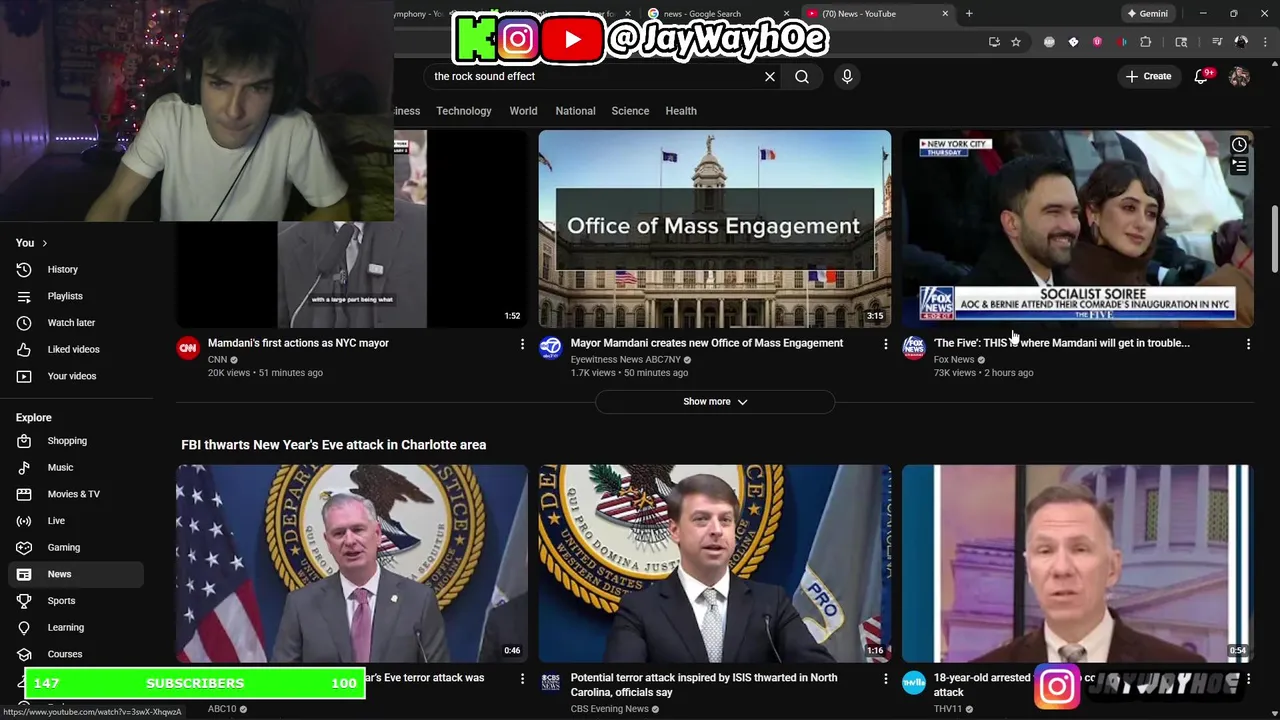Expand stories with Show more

(715, 401)
